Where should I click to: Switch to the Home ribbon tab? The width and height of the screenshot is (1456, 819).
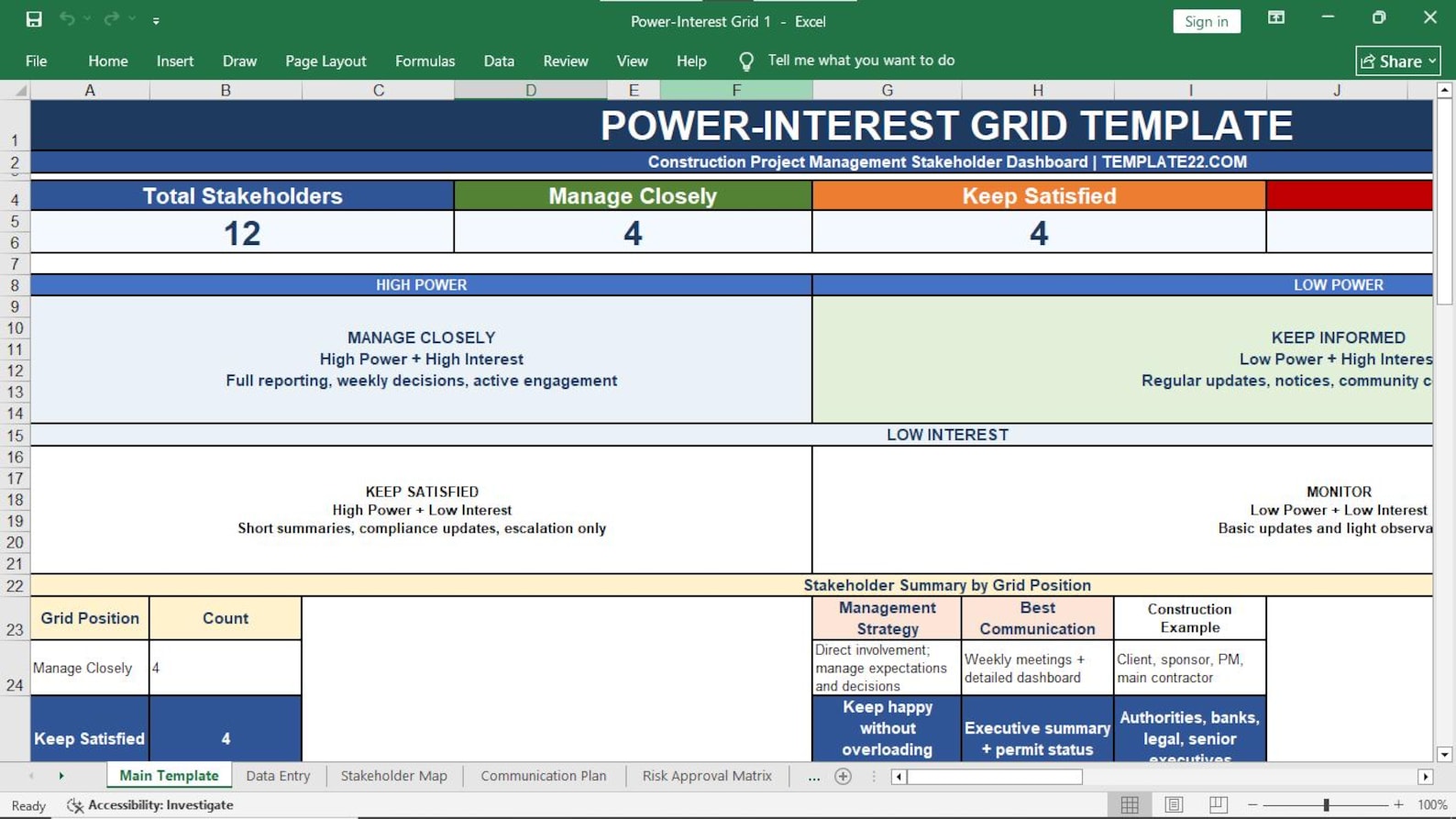[x=108, y=61]
